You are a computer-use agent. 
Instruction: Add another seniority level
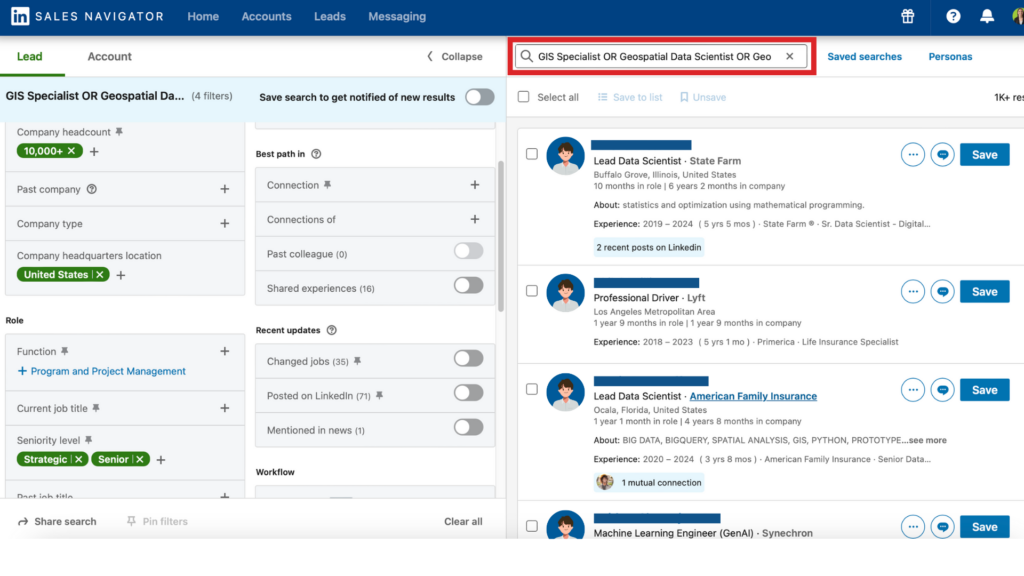[x=161, y=460]
